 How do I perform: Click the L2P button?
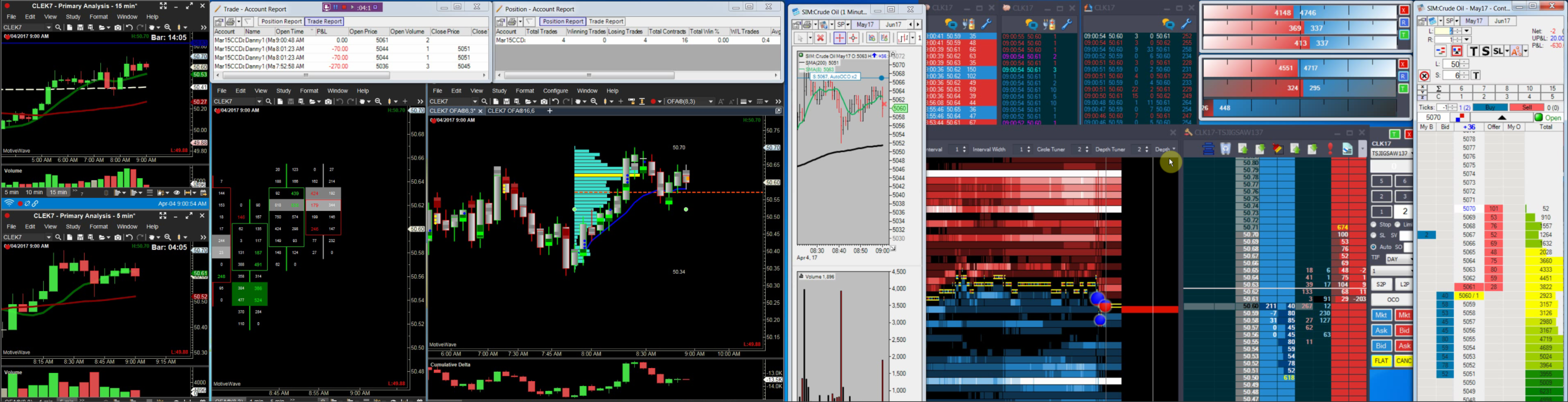tap(1404, 284)
